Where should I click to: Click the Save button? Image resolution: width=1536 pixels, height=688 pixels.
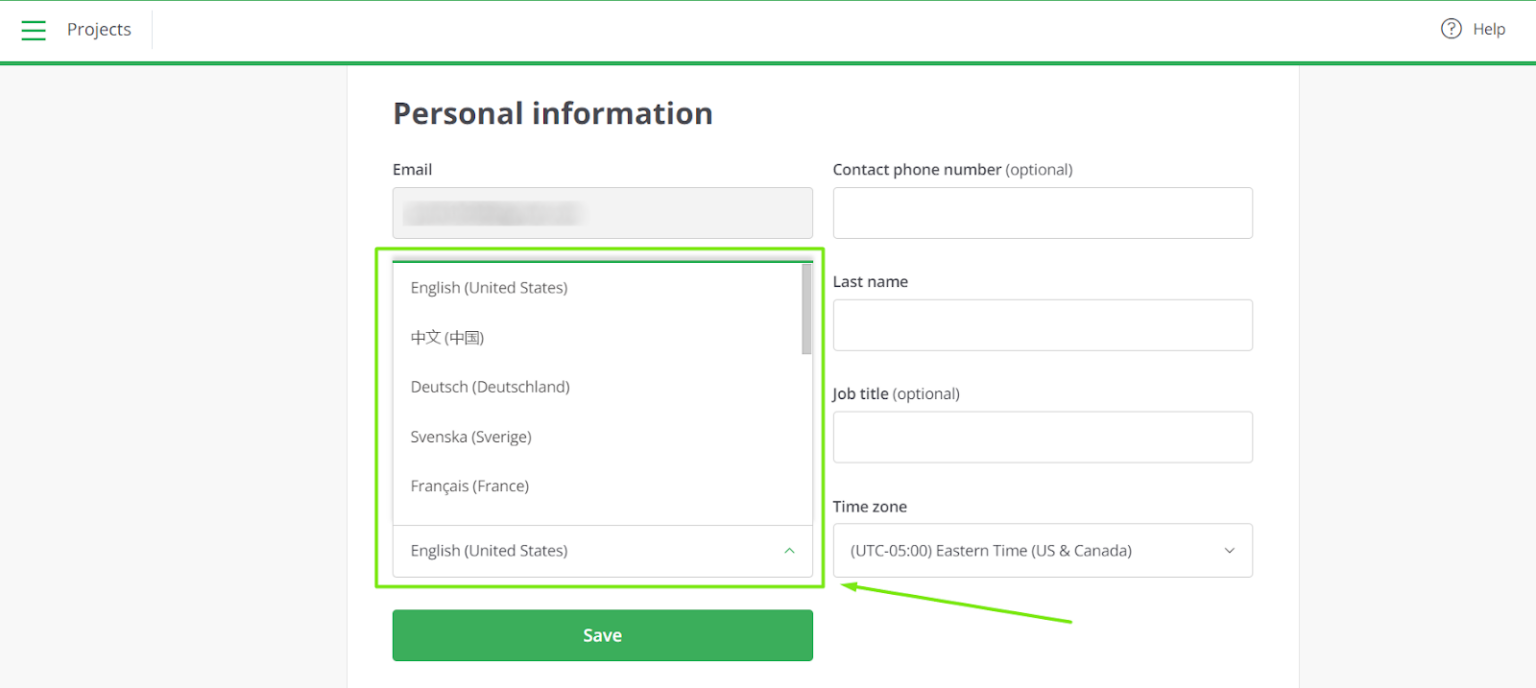pos(602,635)
